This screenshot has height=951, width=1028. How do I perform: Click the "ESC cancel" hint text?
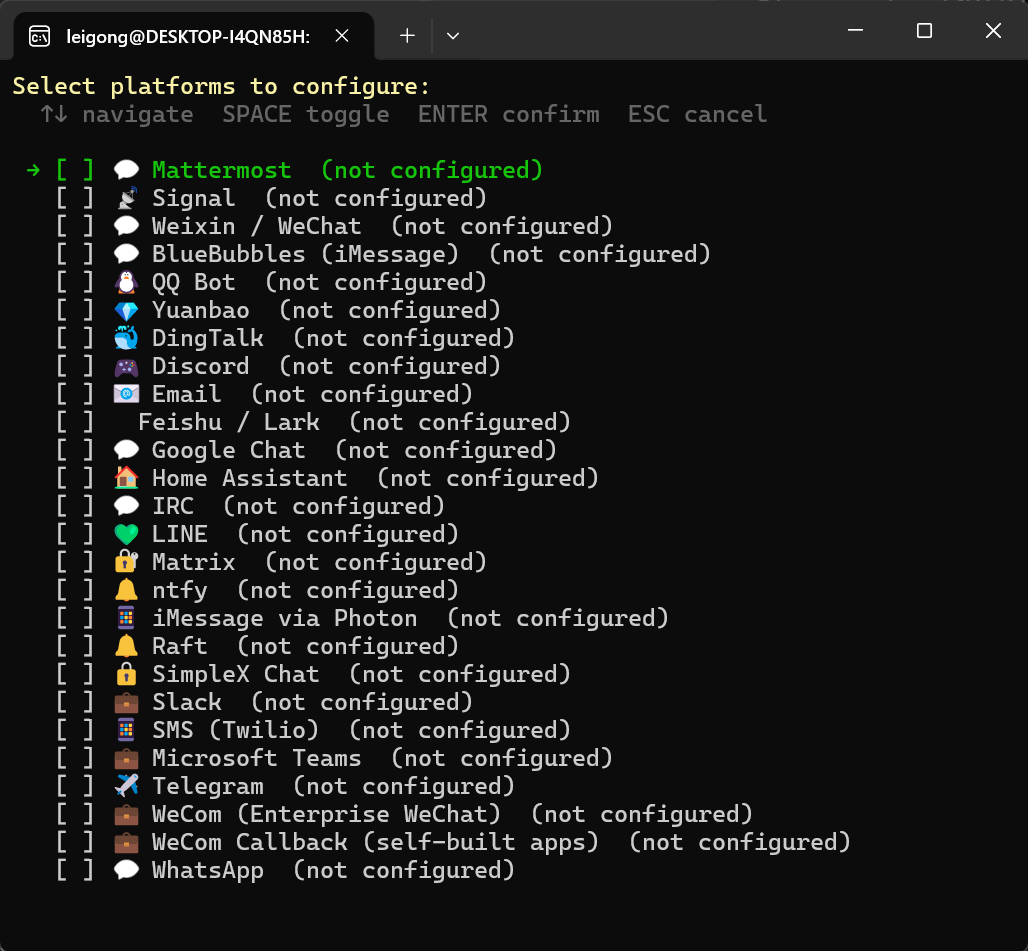(697, 115)
